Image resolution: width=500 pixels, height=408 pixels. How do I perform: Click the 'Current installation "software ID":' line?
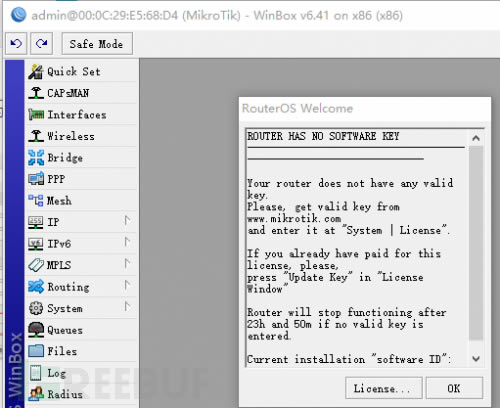pos(349,359)
